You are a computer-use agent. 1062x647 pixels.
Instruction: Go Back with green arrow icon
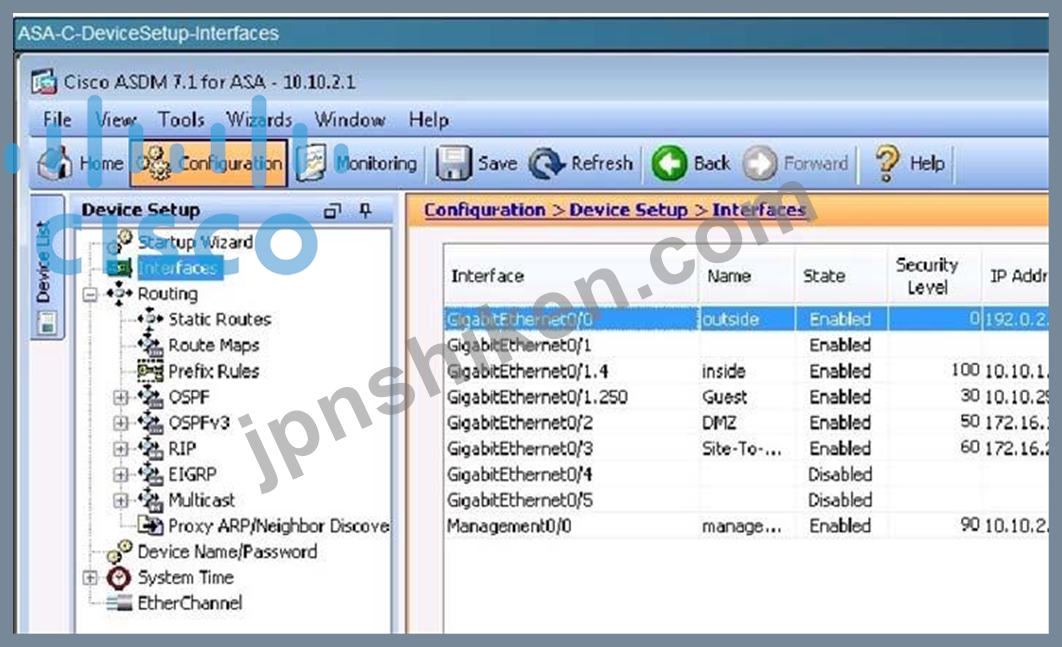pyautogui.click(x=669, y=163)
